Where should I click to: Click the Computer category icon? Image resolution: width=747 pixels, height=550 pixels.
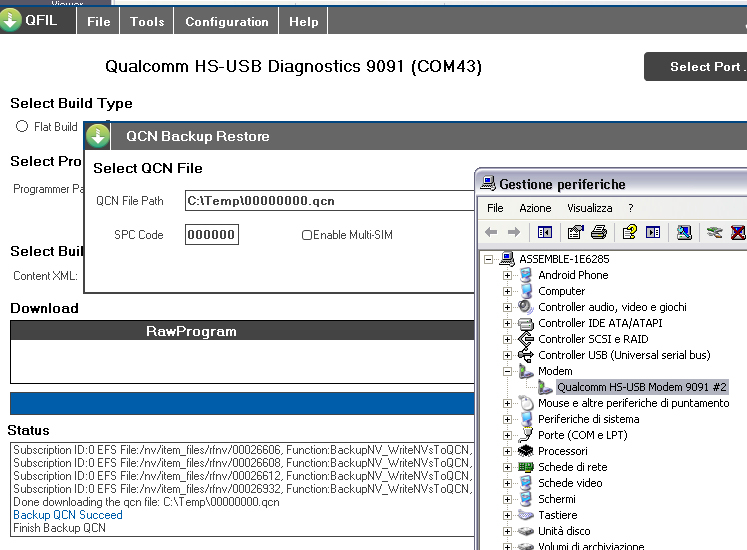(x=526, y=291)
